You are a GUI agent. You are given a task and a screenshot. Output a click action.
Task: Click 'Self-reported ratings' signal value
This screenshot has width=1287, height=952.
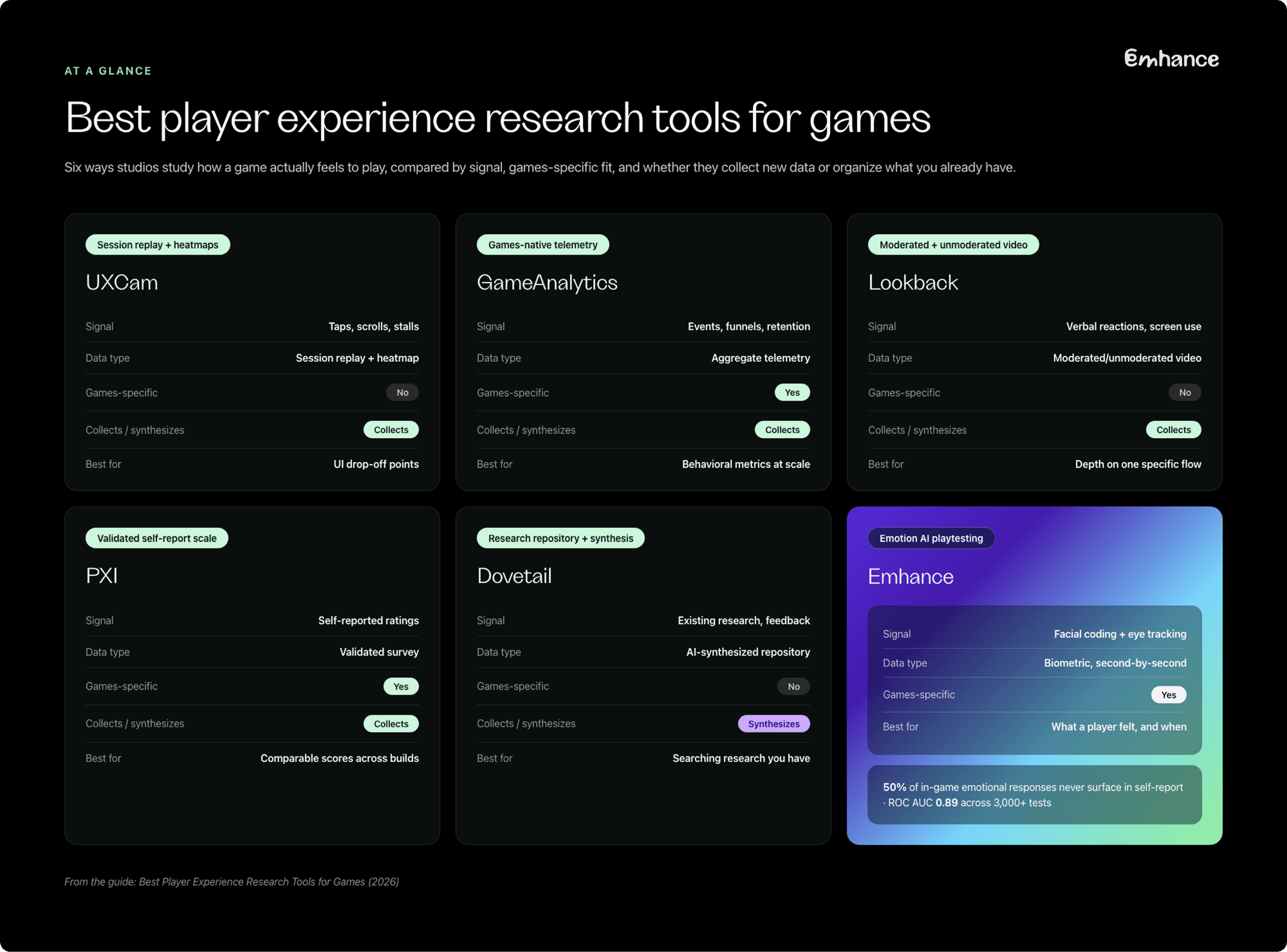368,620
